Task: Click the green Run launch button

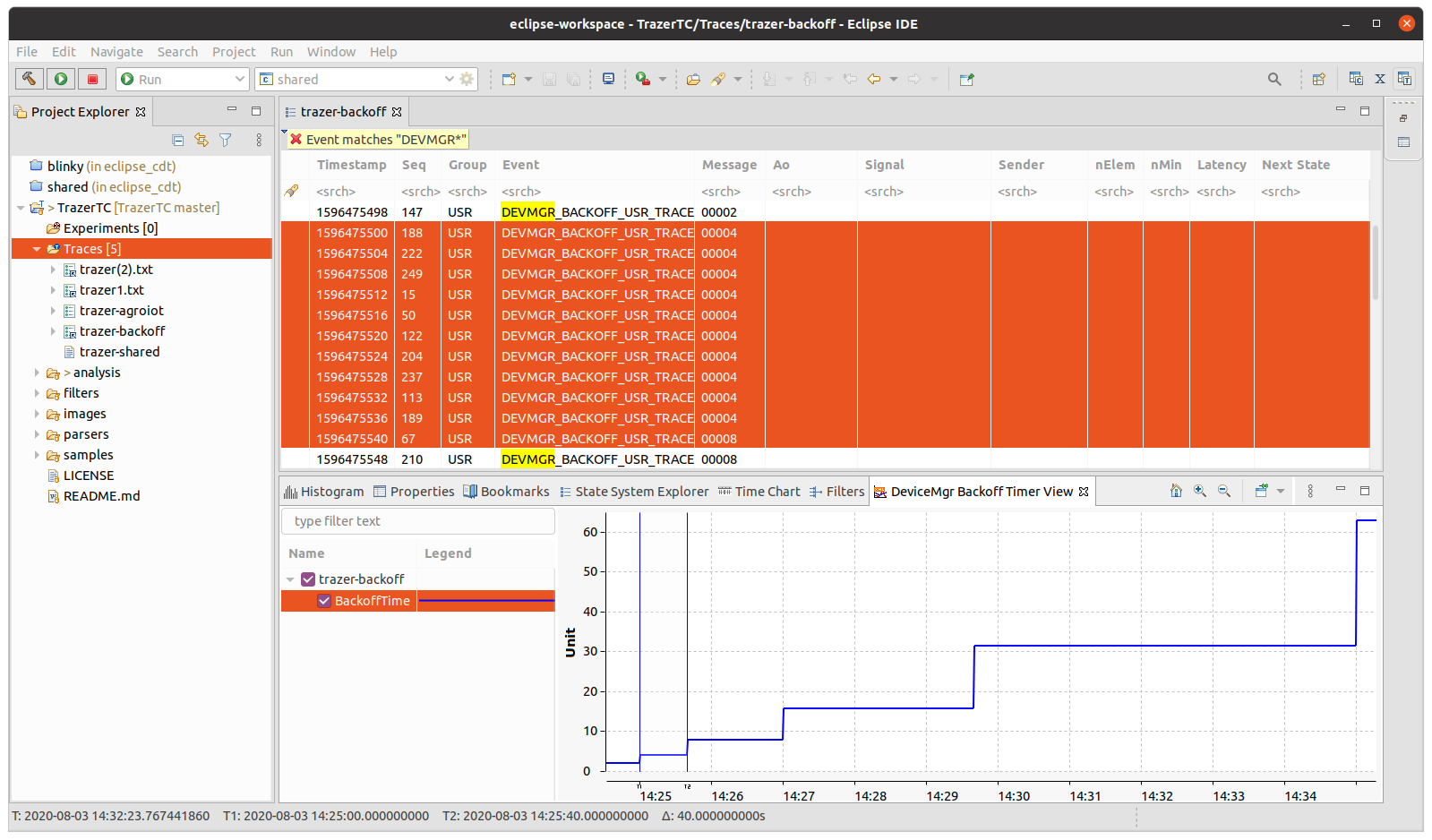Action: (61, 79)
